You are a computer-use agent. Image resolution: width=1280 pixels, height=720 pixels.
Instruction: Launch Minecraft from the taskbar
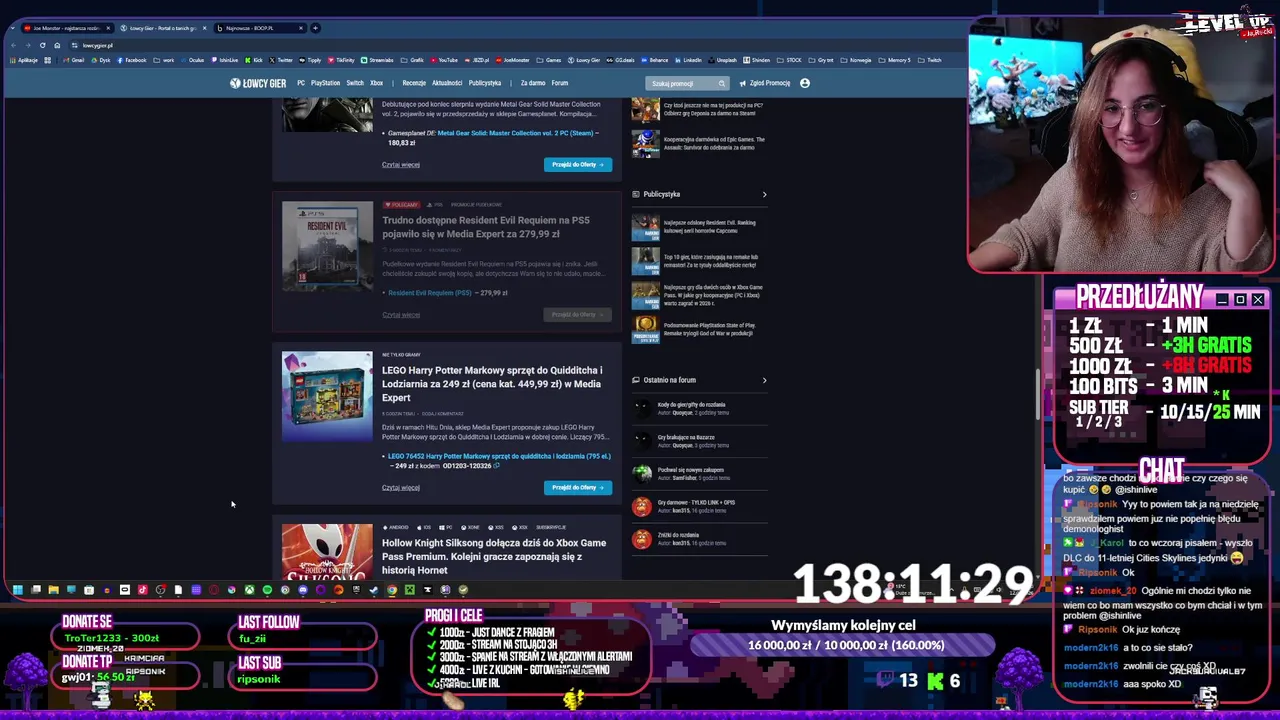pos(410,590)
